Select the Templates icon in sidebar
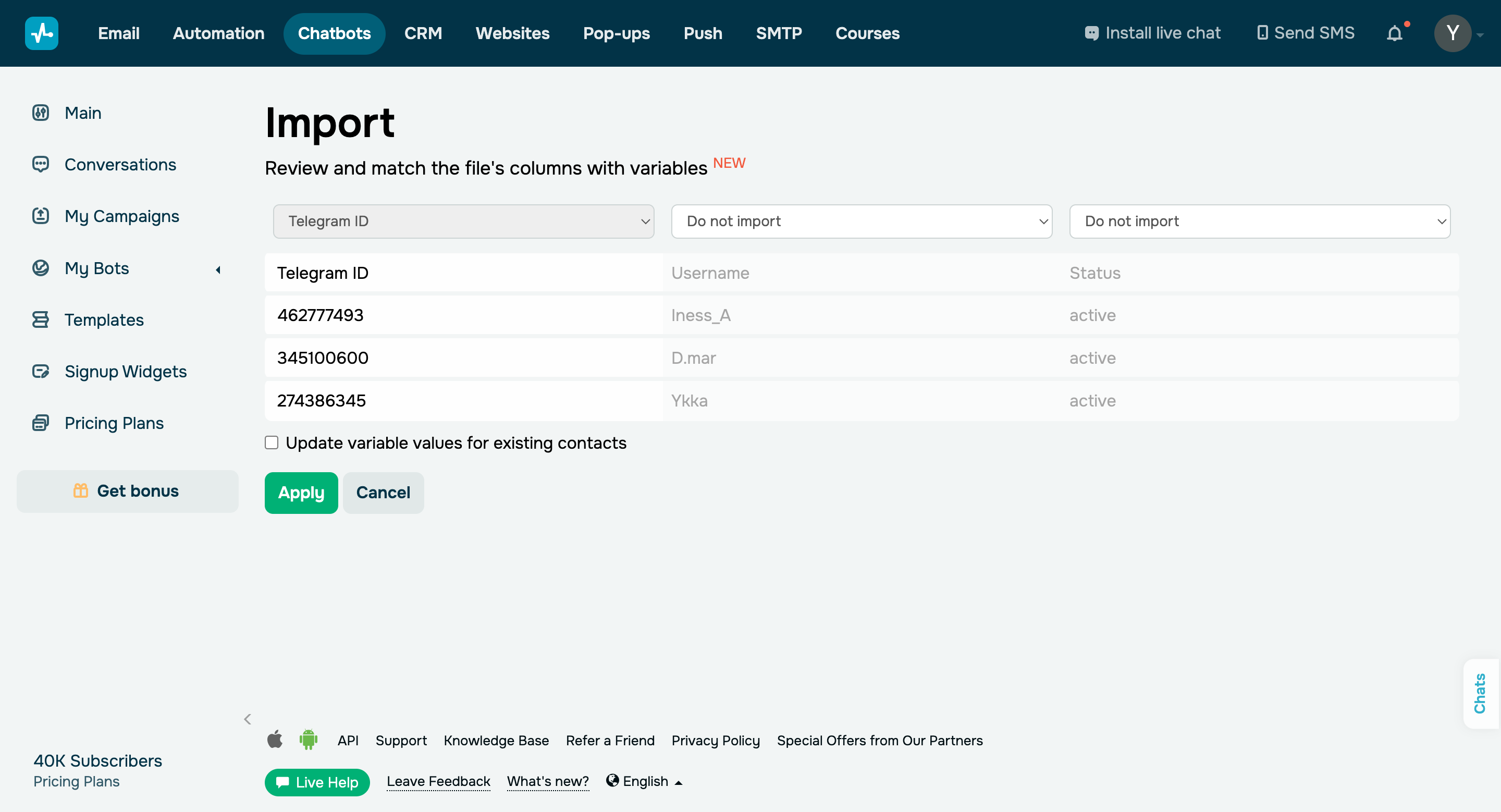 [40, 319]
